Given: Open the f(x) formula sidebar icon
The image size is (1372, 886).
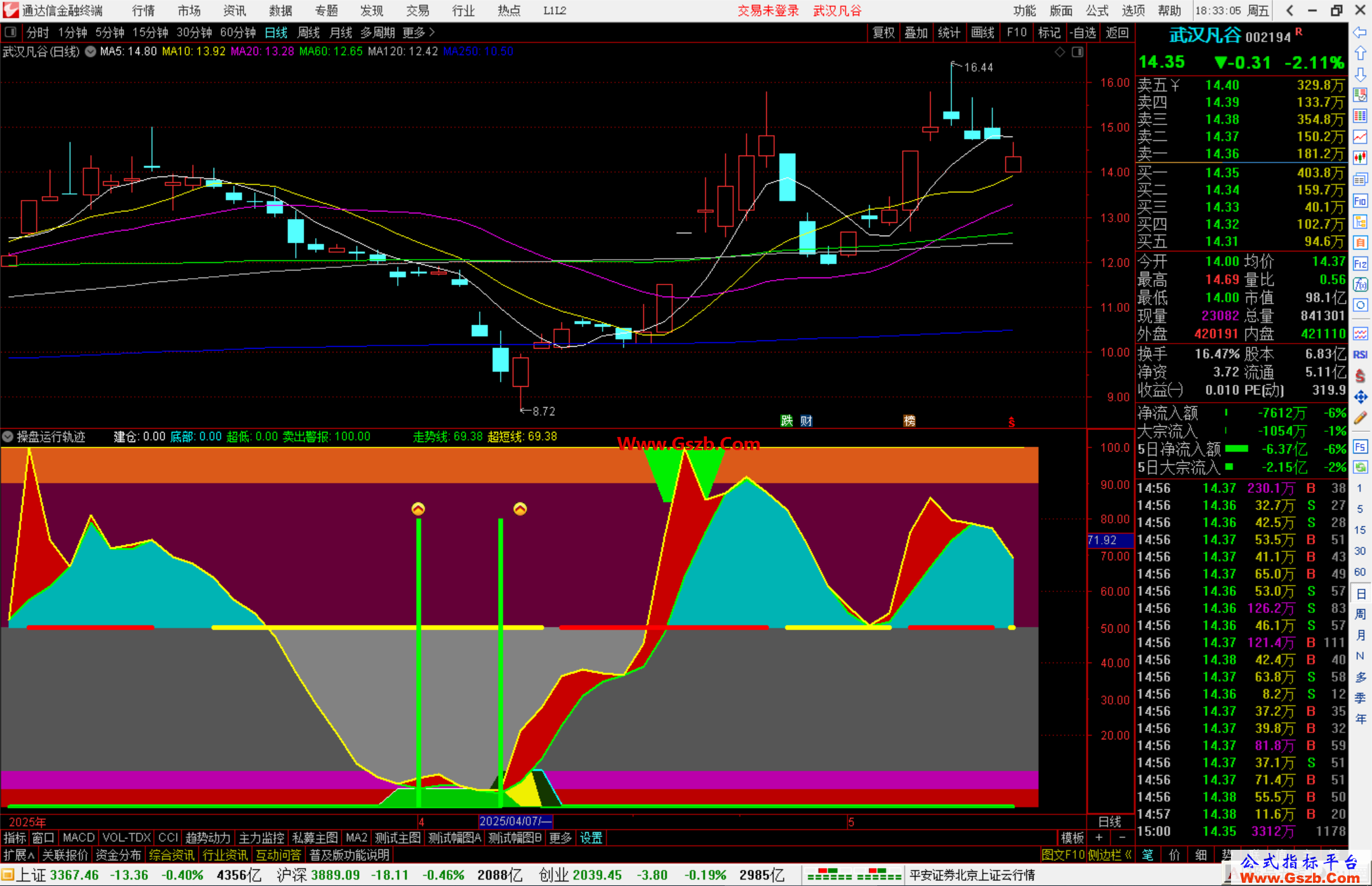Looking at the screenshot, I should tap(1360, 285).
